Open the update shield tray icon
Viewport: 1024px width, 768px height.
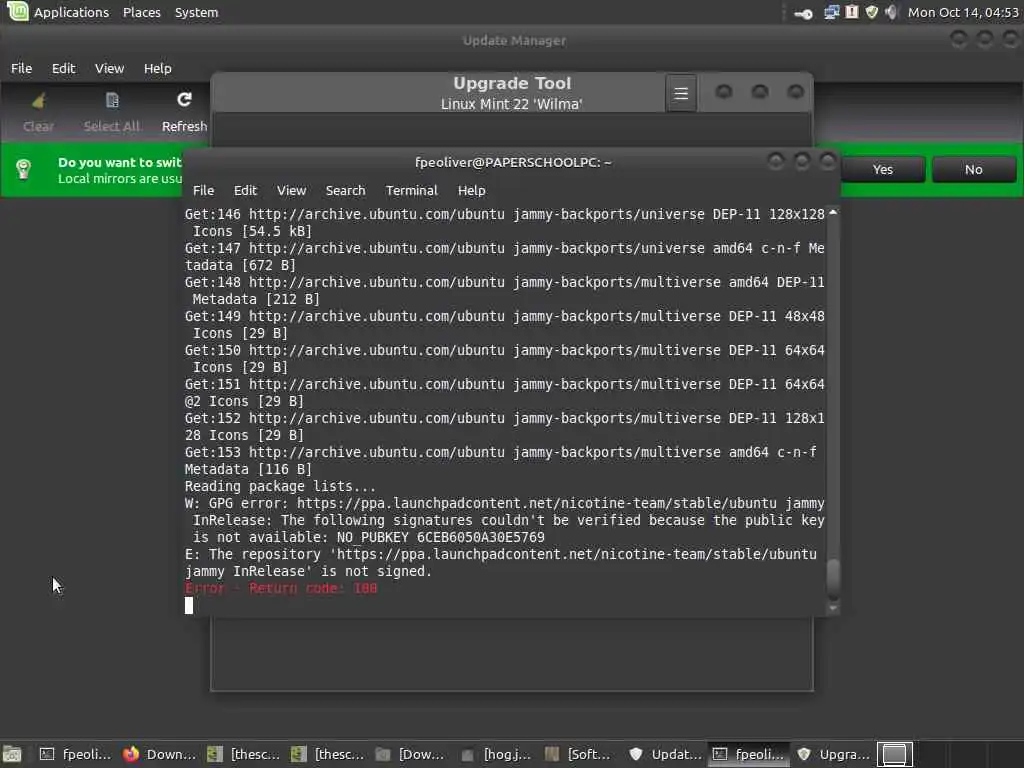(x=871, y=12)
